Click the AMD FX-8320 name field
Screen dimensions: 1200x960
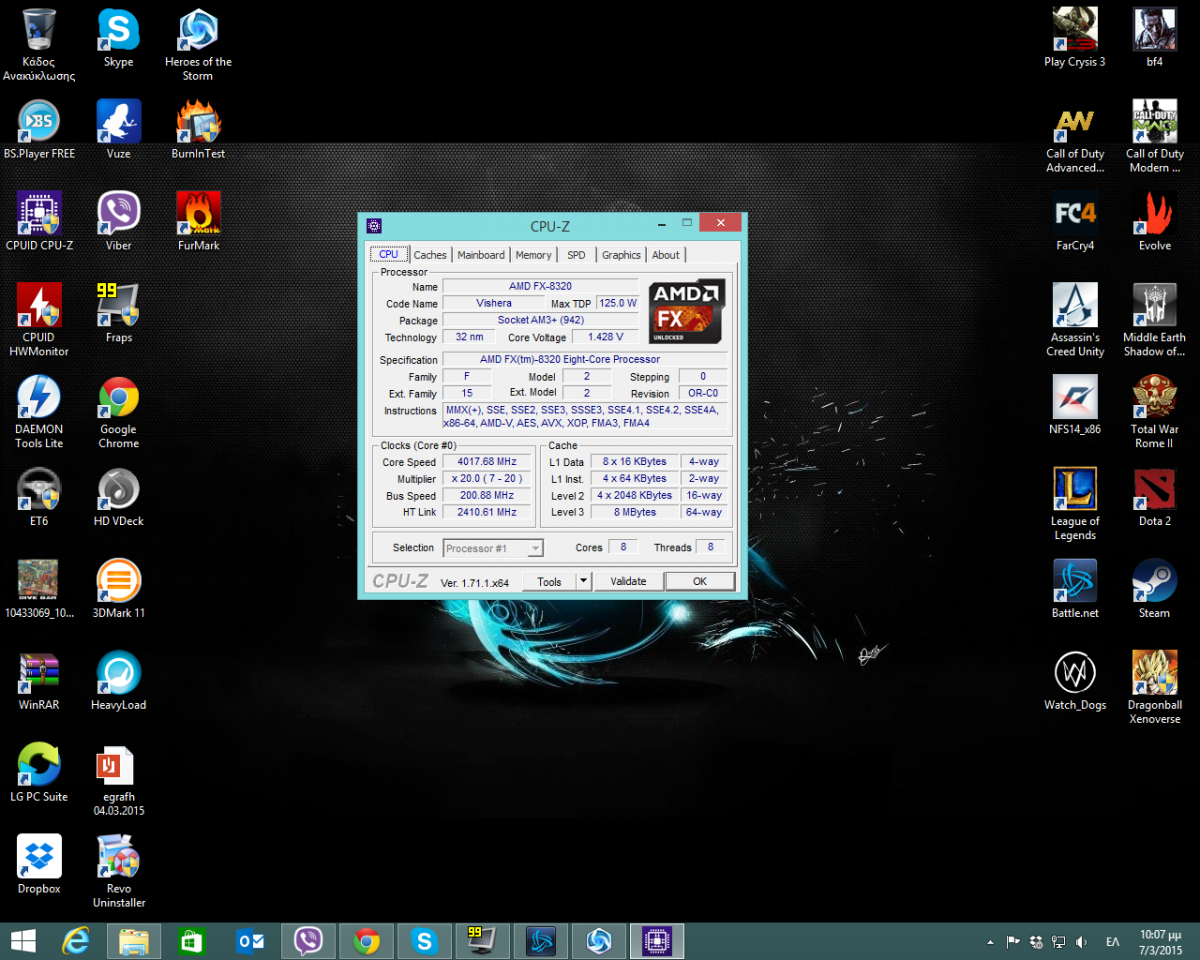(x=541, y=287)
